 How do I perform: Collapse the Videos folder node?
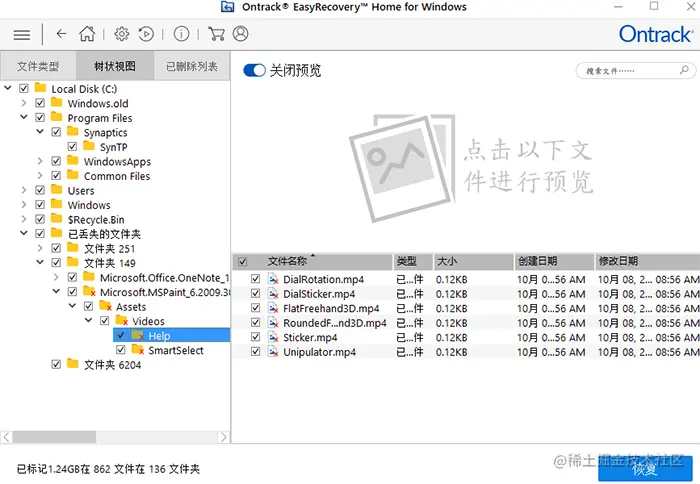(88, 320)
